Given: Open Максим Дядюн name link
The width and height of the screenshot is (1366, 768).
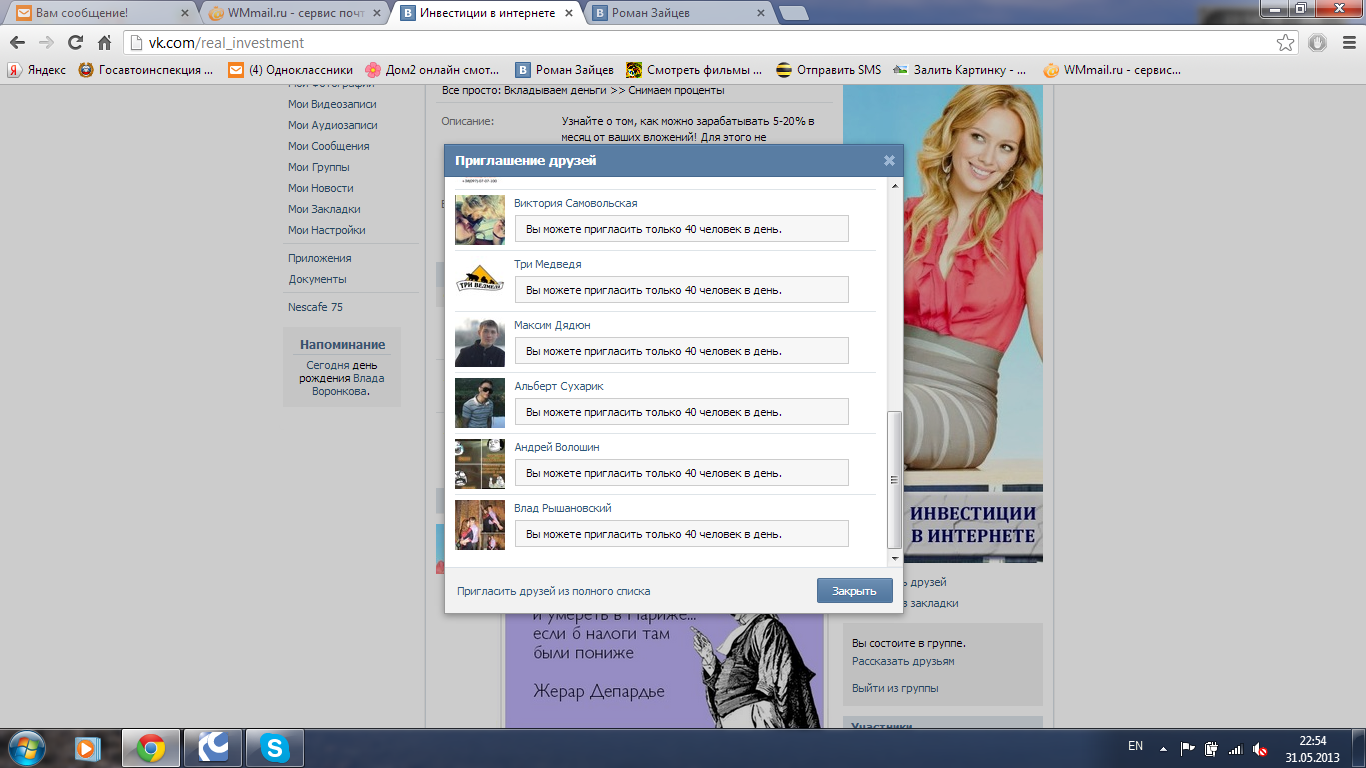Looking at the screenshot, I should click(552, 325).
